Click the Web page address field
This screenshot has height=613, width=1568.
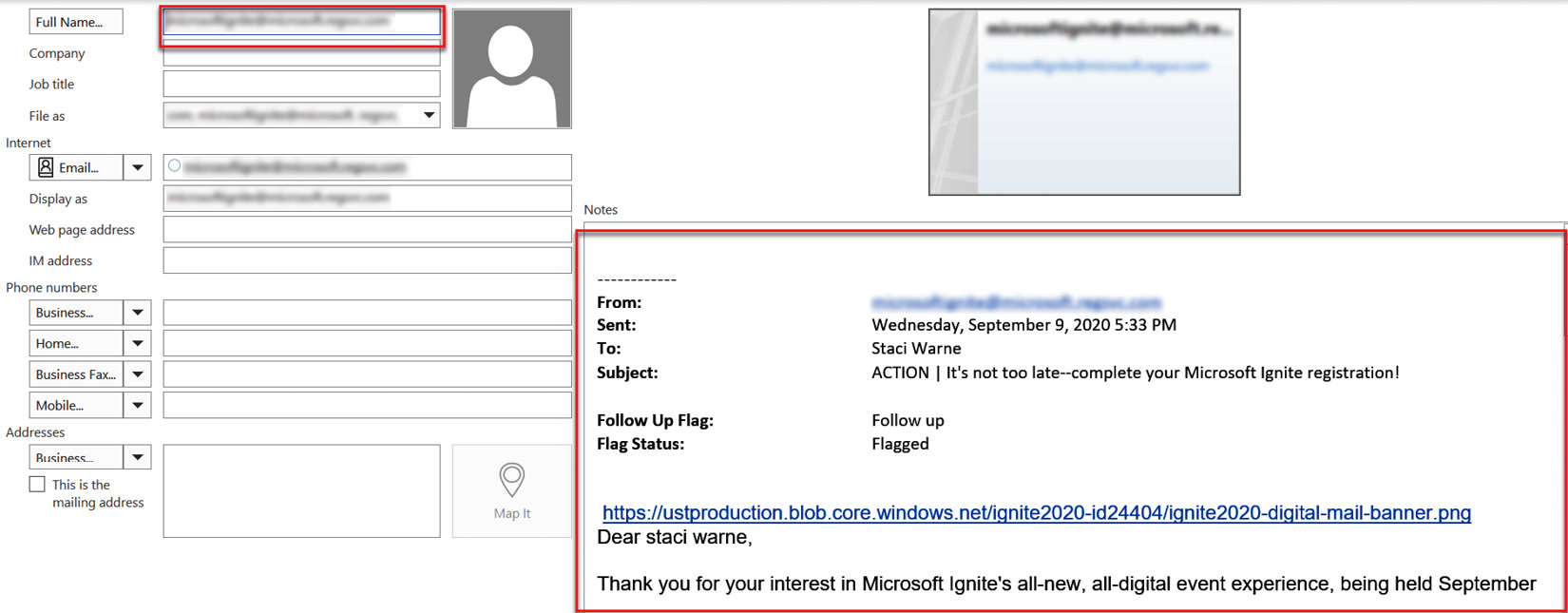[367, 229]
